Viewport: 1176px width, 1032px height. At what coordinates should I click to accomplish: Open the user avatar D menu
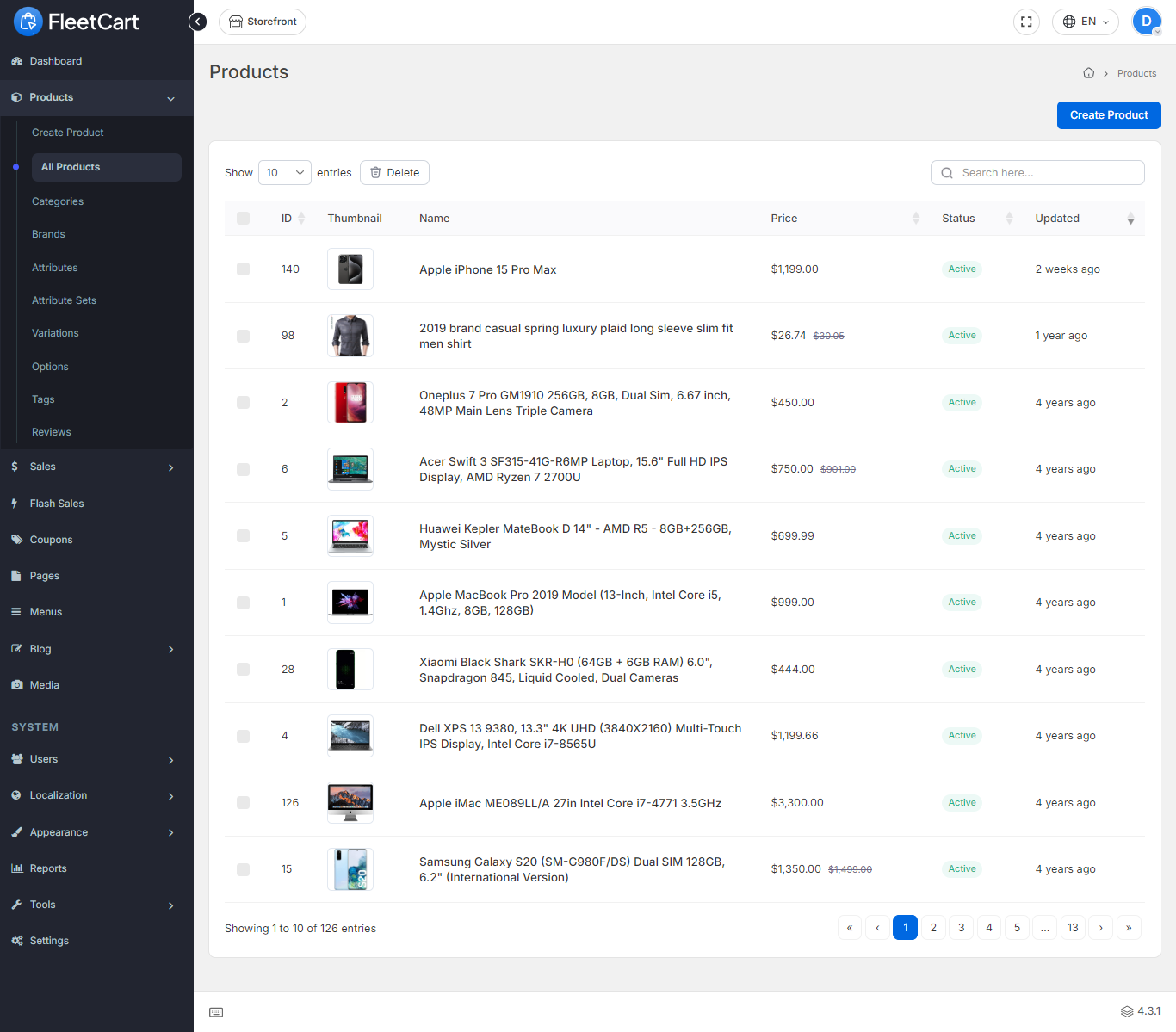pyautogui.click(x=1147, y=22)
